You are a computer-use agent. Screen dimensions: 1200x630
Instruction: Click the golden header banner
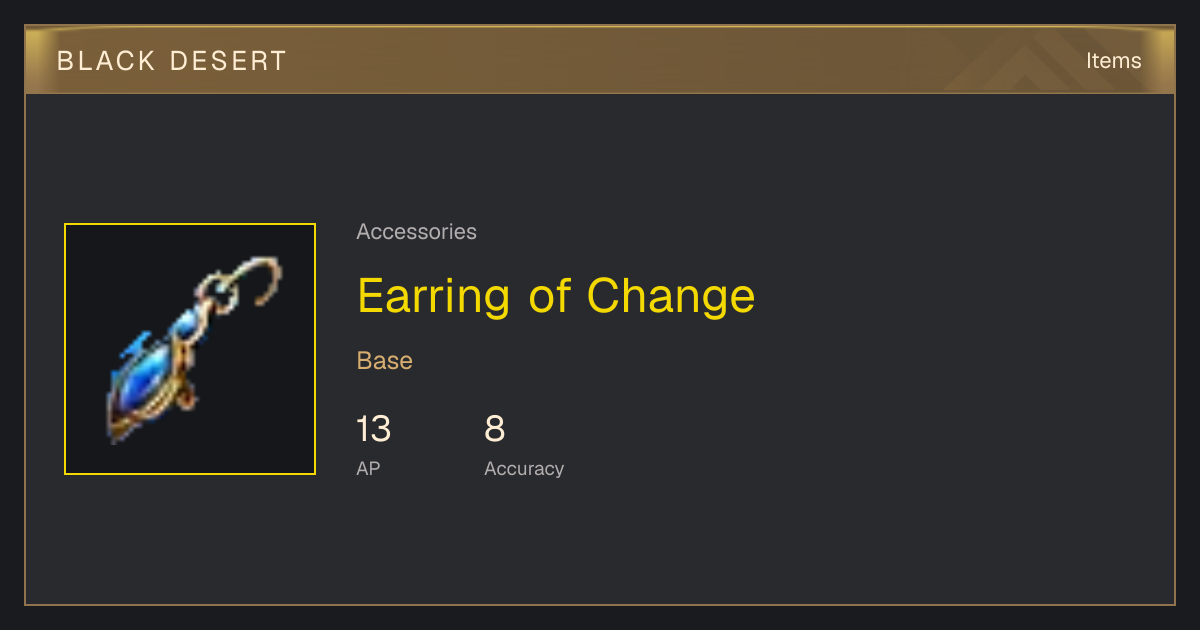(x=600, y=60)
